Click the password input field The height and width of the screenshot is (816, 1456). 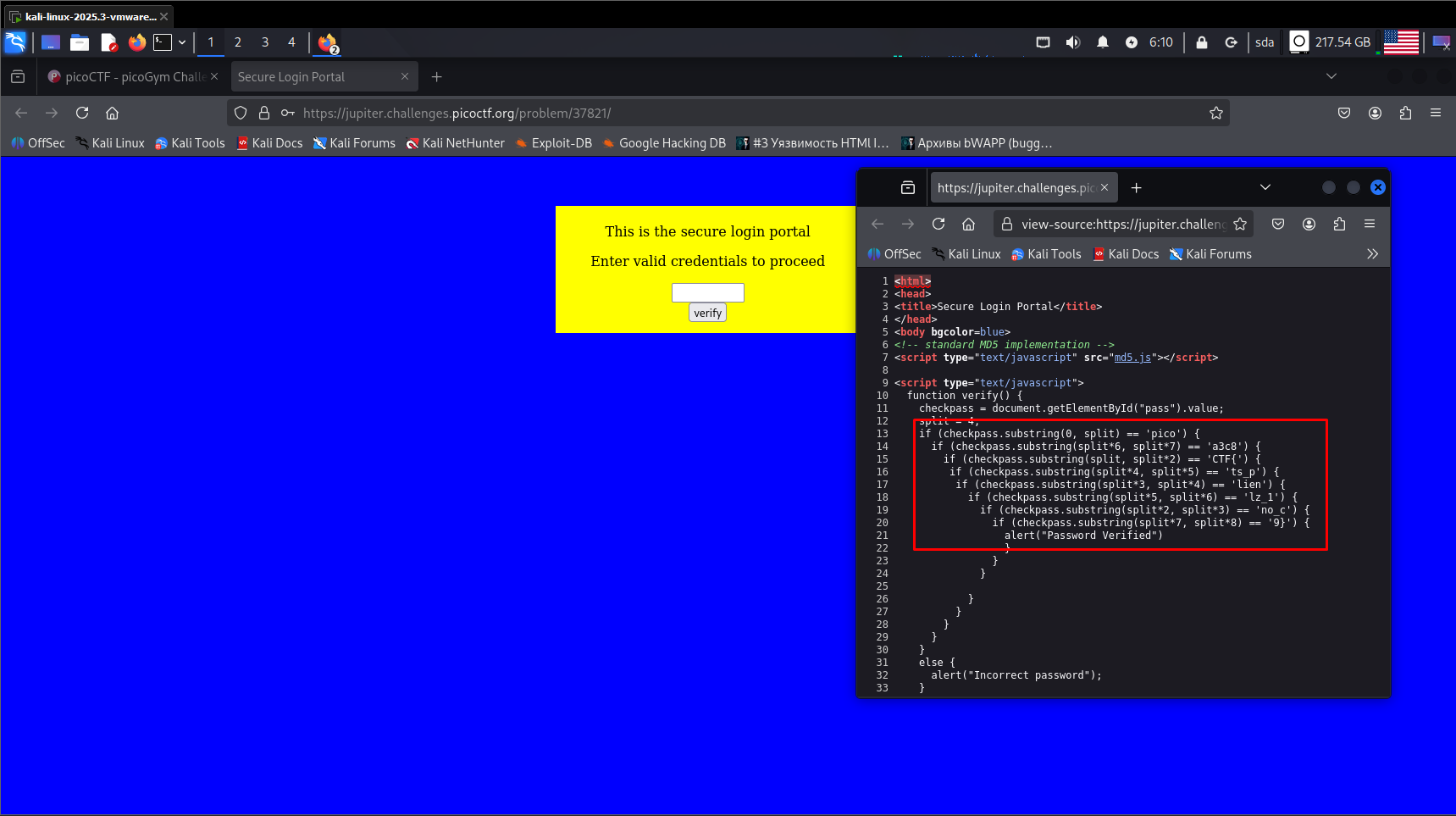(x=707, y=292)
